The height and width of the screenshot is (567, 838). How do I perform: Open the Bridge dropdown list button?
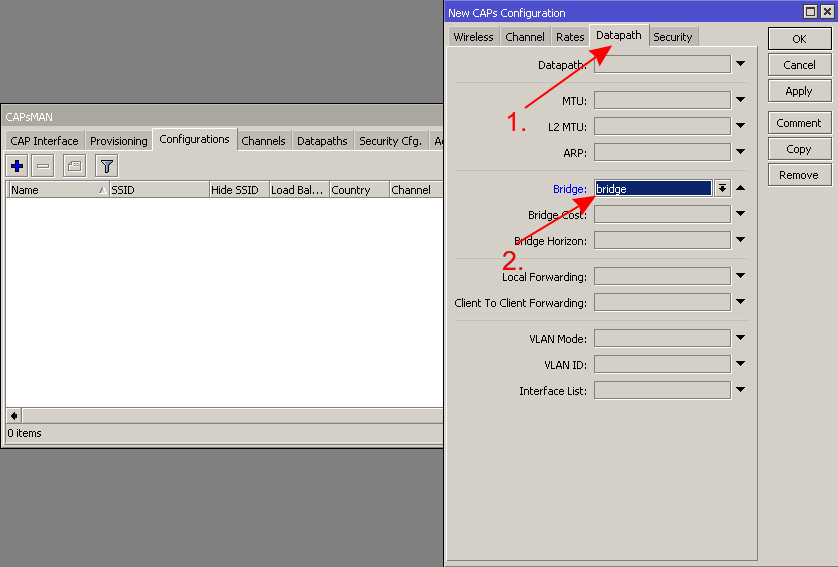tap(722, 188)
